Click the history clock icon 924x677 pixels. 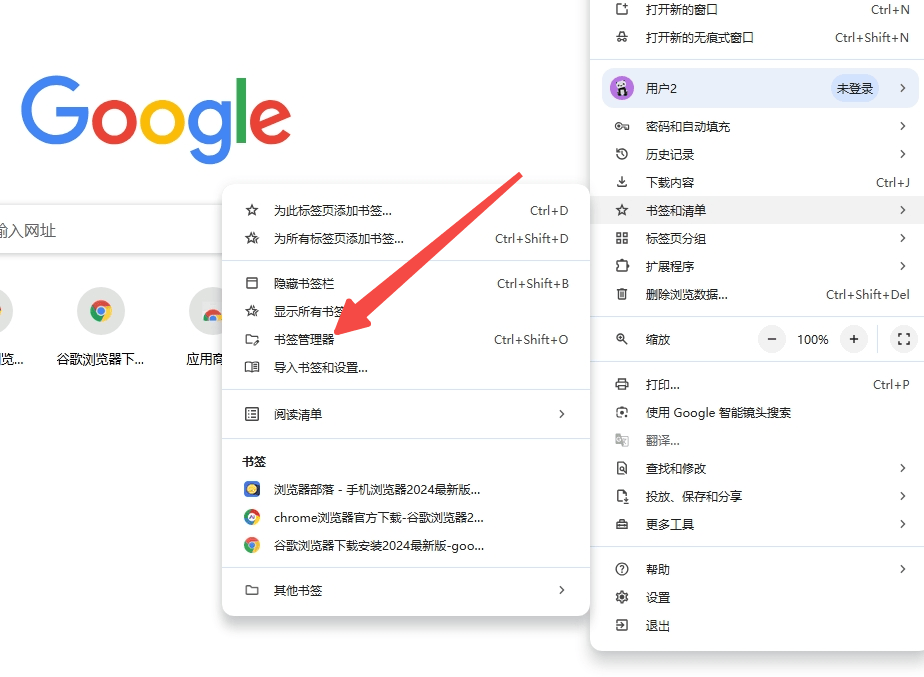pyautogui.click(x=622, y=154)
